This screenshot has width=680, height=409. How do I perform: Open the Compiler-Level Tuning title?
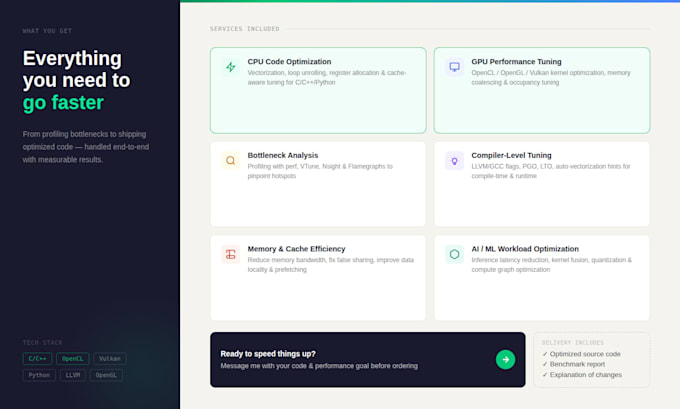[x=511, y=155]
